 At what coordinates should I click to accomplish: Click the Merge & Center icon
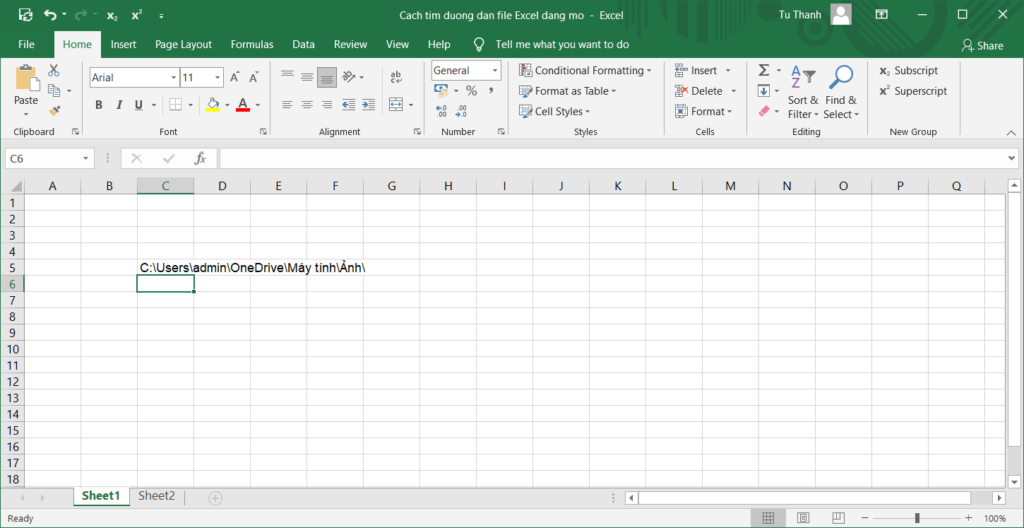coord(396,105)
